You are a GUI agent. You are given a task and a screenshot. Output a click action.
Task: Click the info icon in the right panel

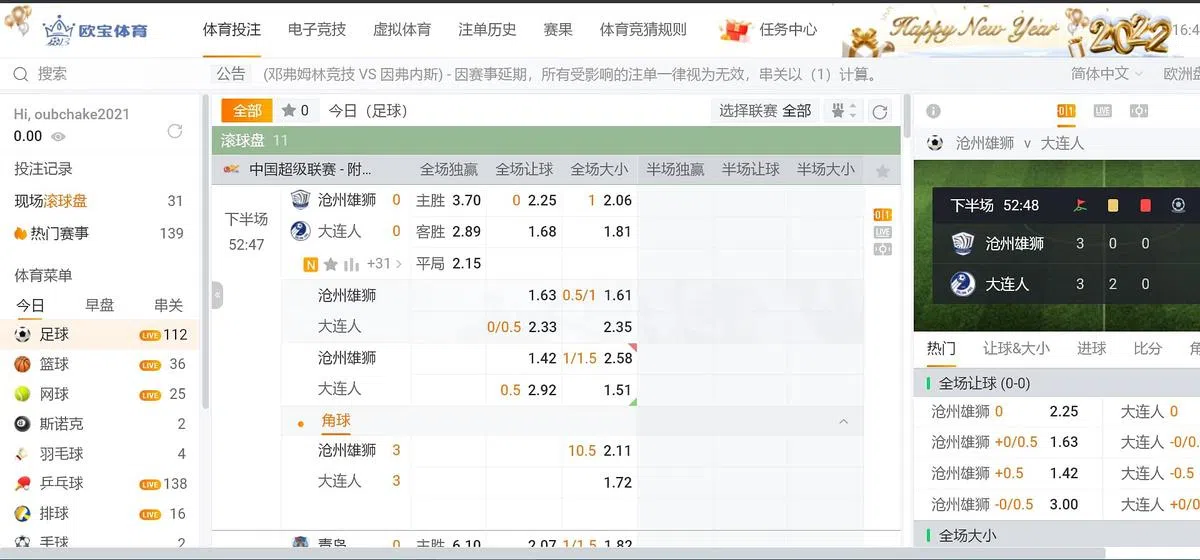coord(933,111)
